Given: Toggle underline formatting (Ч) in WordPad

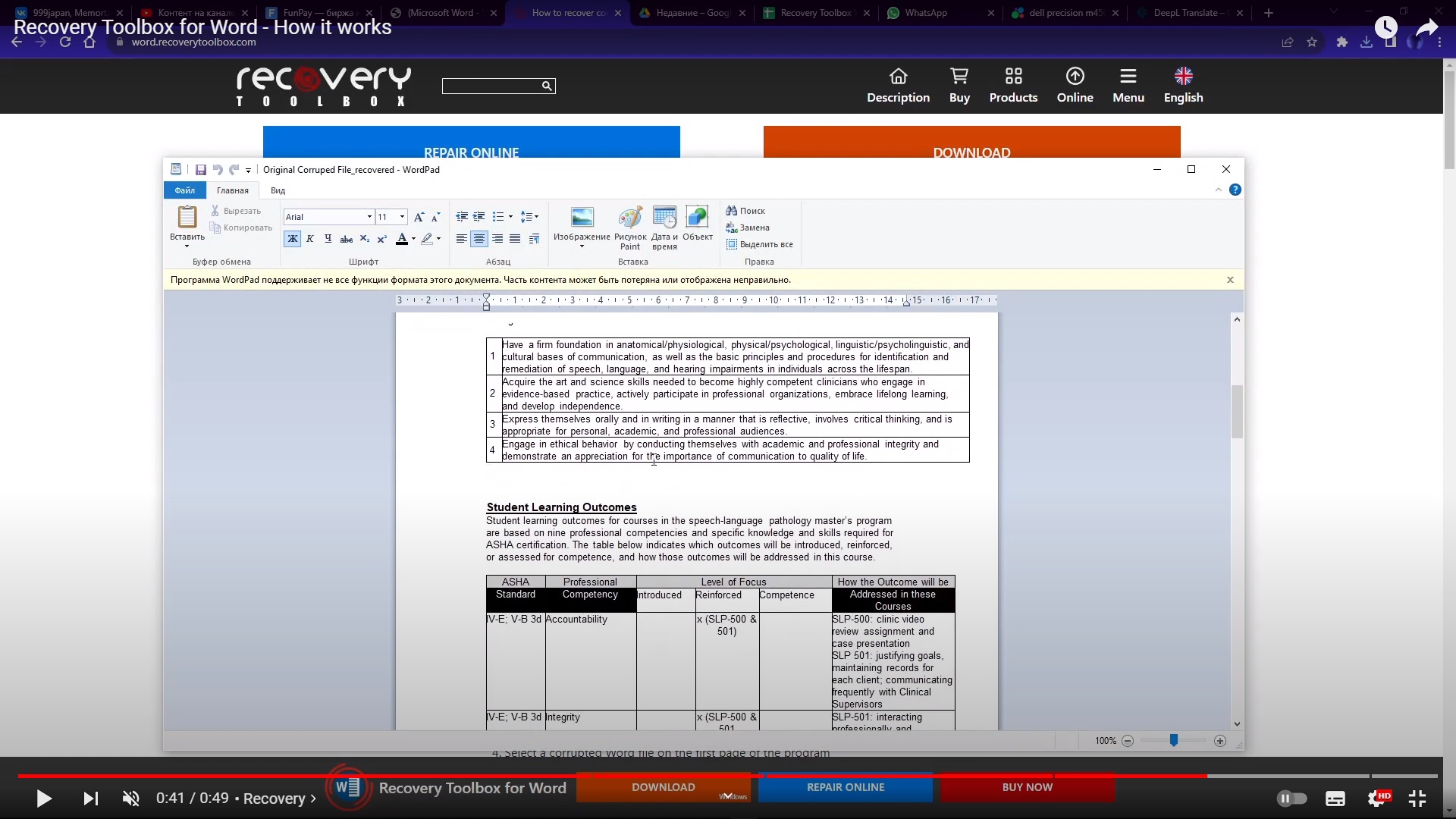Looking at the screenshot, I should pos(328,239).
